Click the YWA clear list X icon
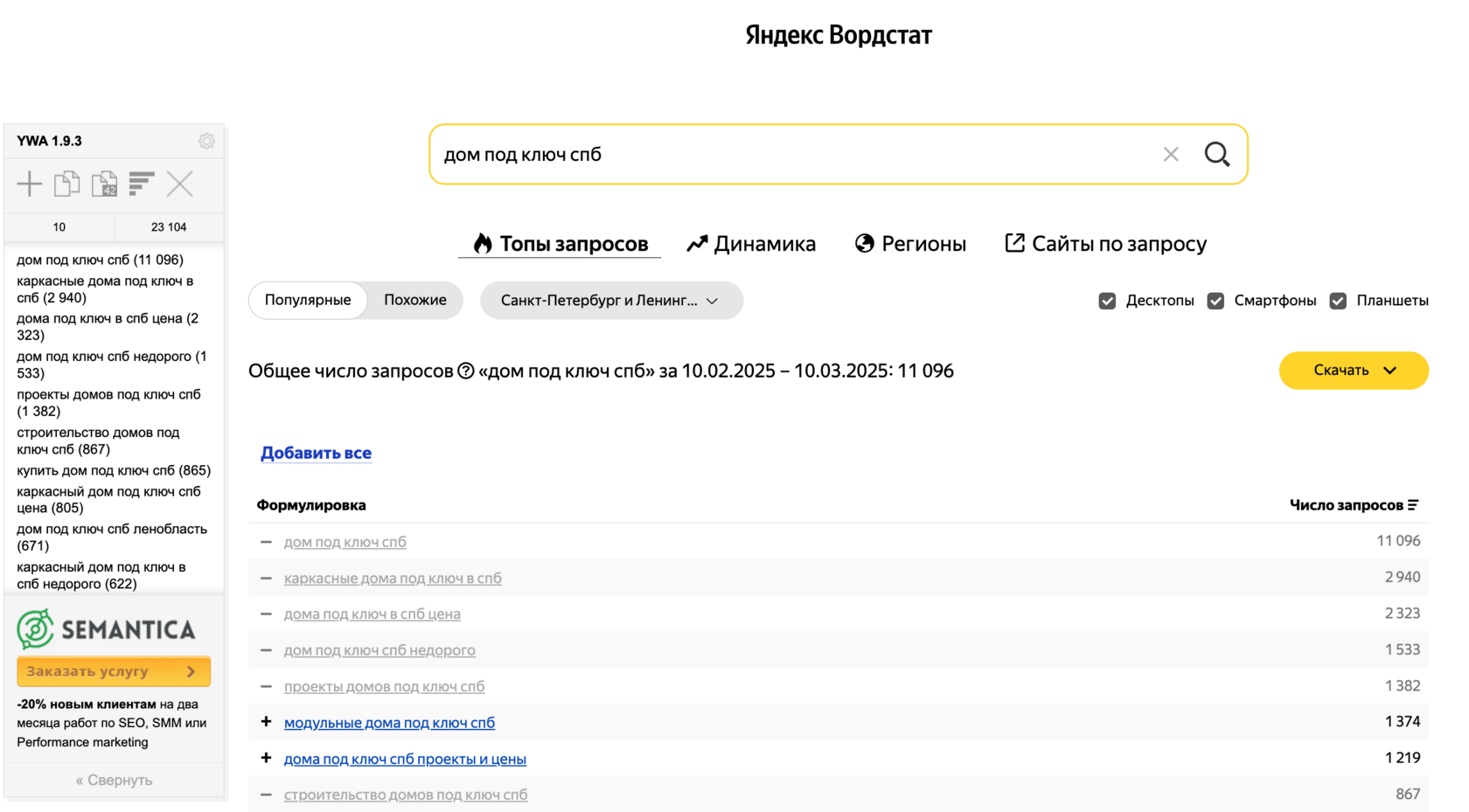Viewport: 1469px width, 812px height. (x=180, y=184)
